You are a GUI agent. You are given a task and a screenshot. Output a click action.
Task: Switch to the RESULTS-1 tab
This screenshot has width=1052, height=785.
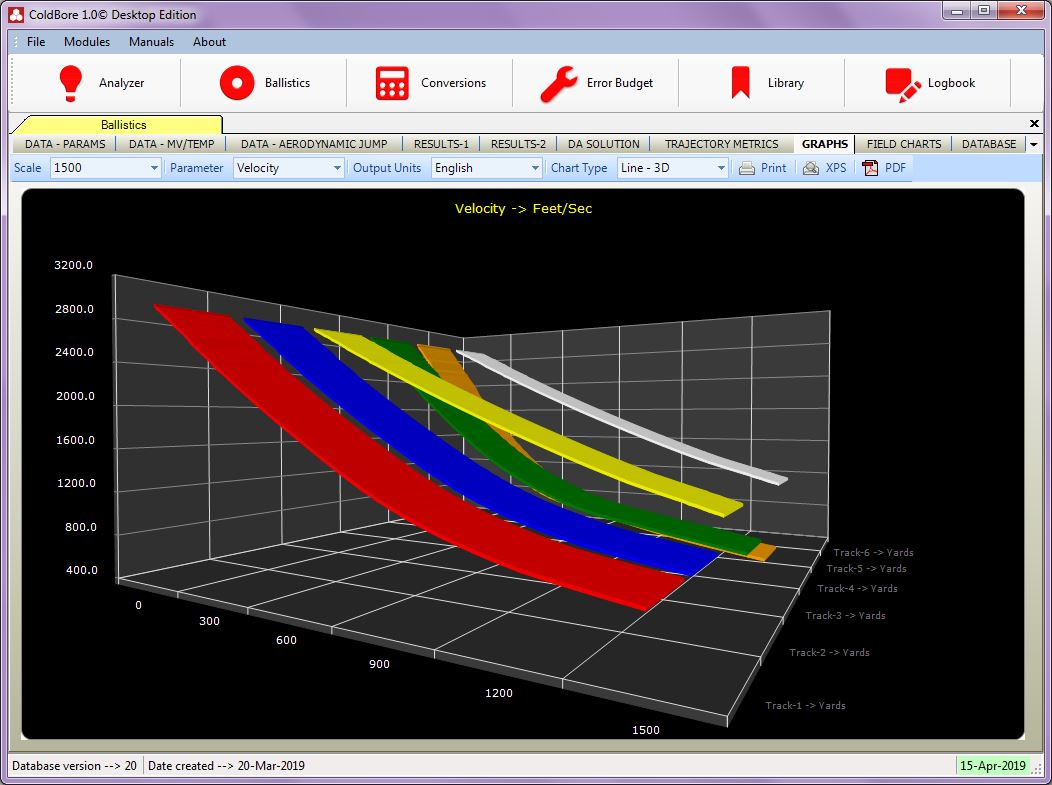[x=441, y=144]
